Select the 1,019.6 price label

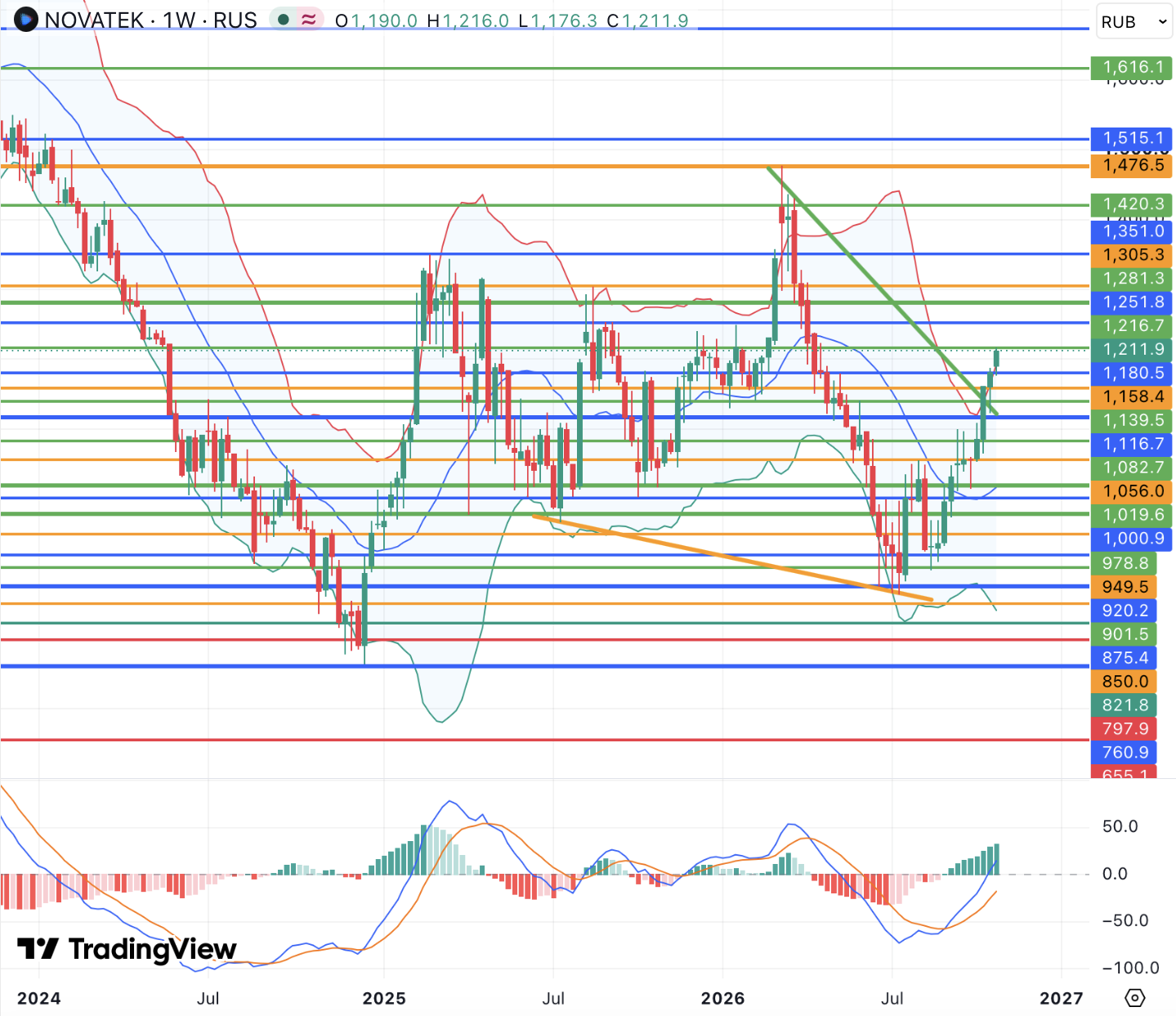[x=1132, y=515]
